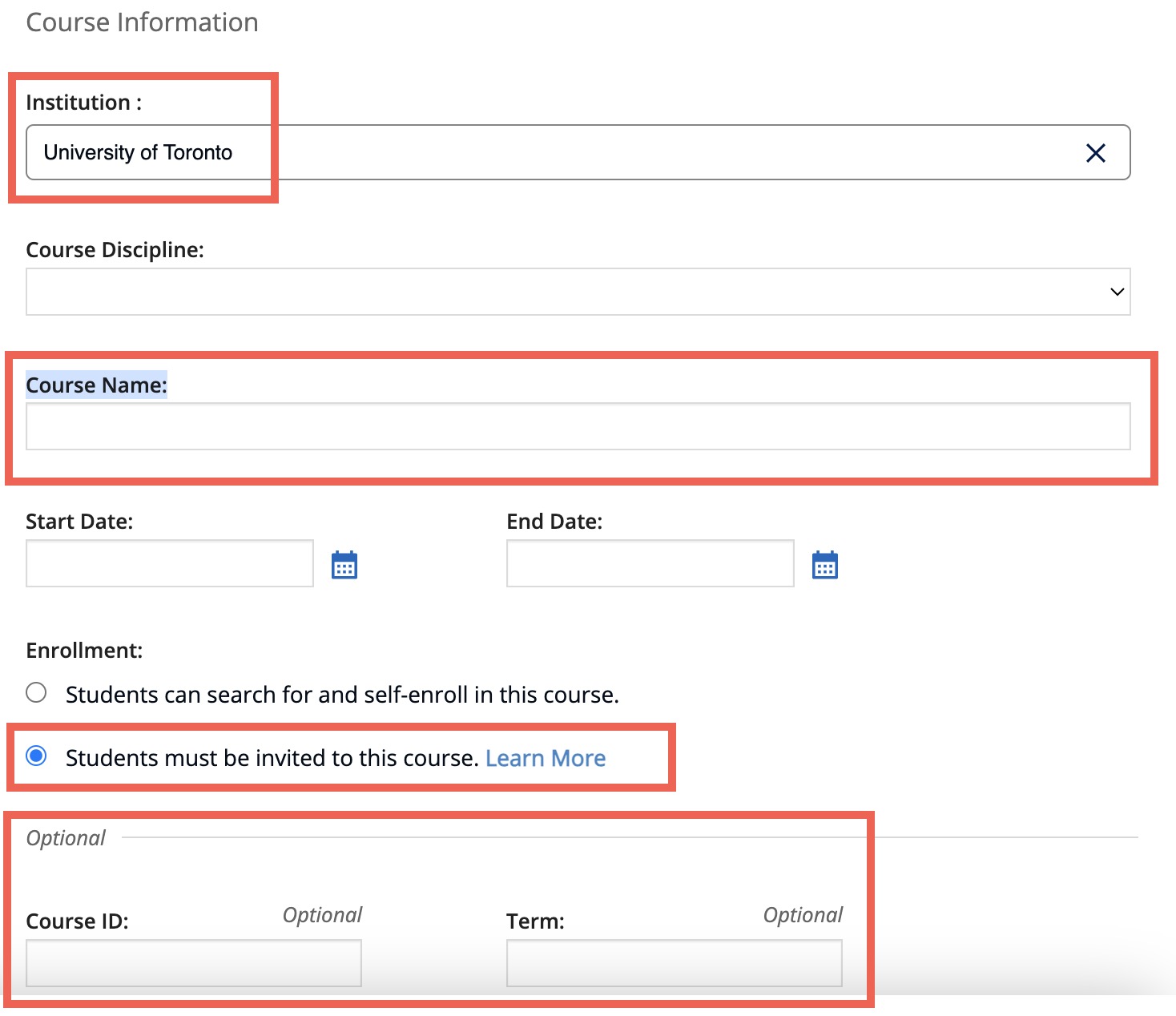Click into the Start Date text field
The image size is (1176, 1016).
[169, 563]
